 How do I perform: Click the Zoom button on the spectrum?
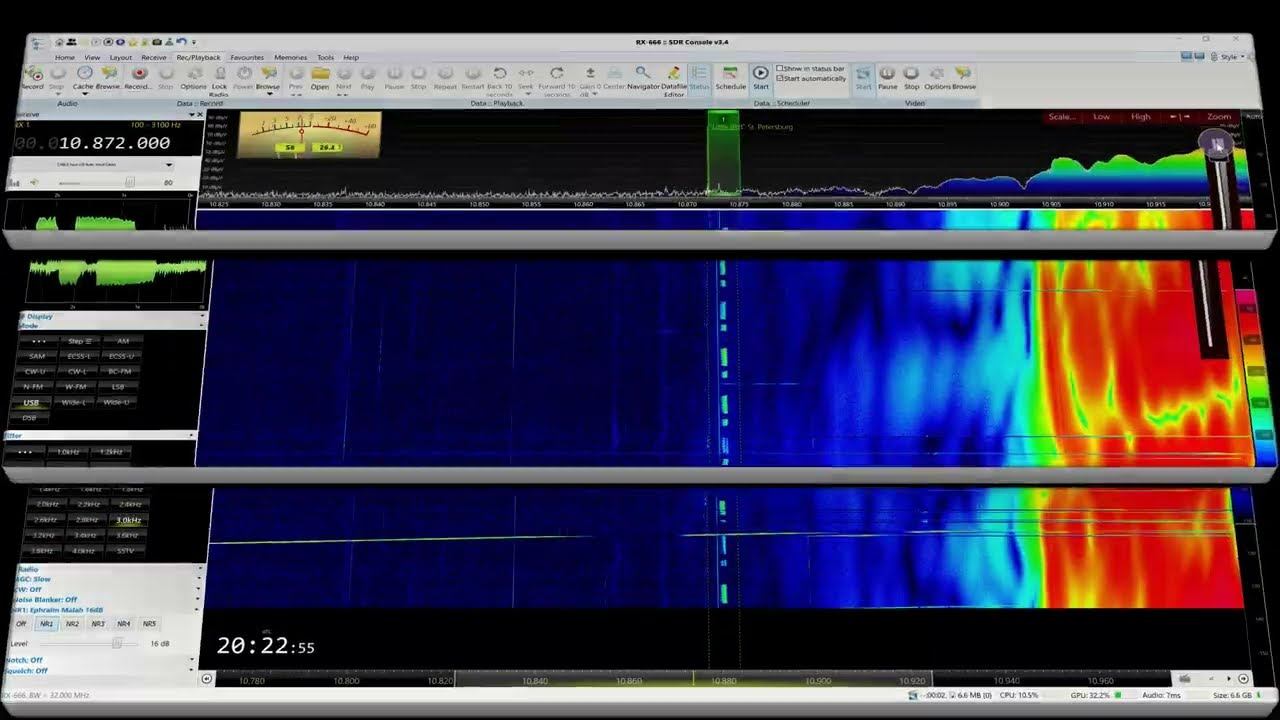coord(1219,117)
